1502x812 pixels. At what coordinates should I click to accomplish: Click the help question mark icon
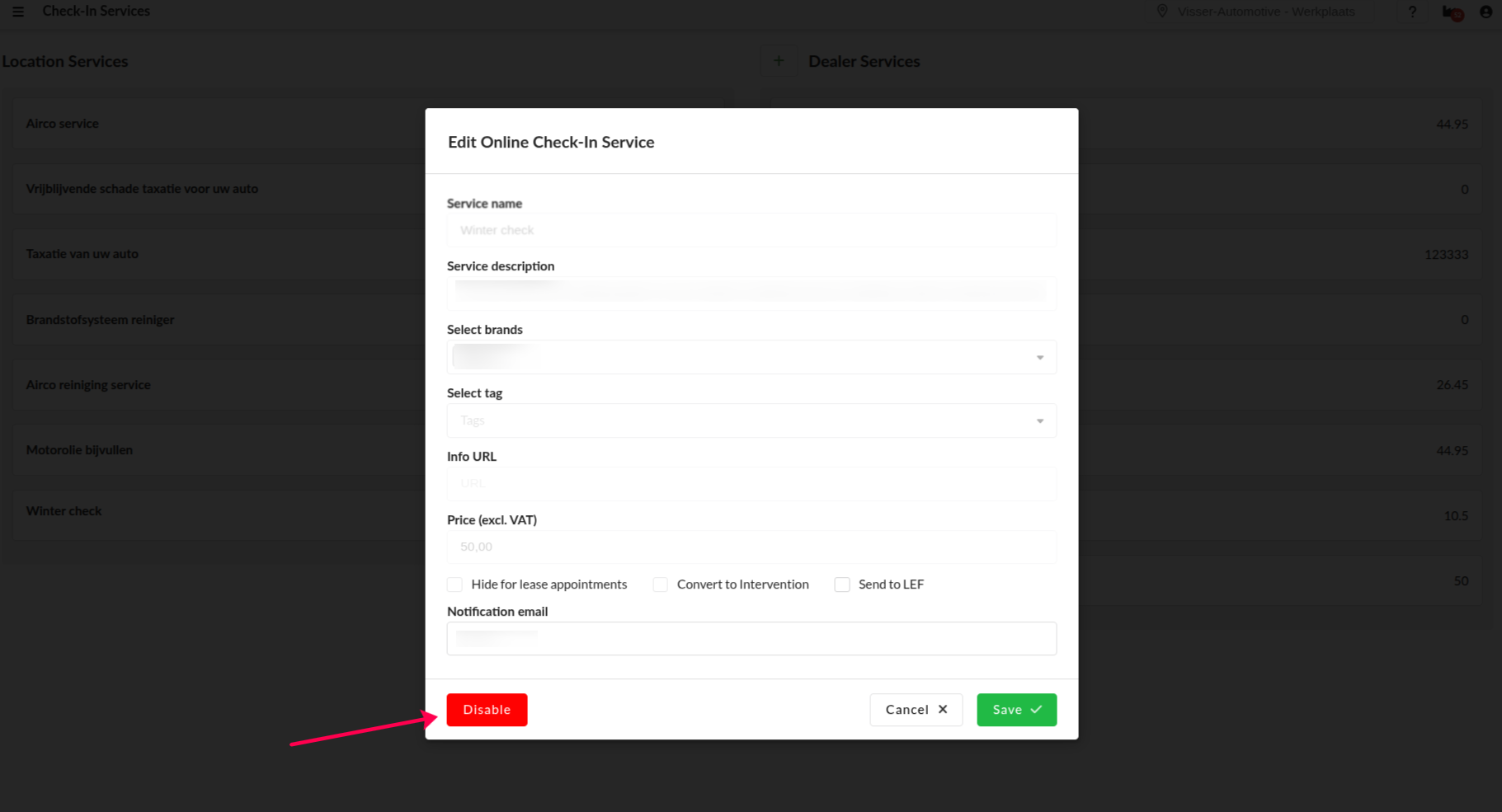pos(1412,12)
